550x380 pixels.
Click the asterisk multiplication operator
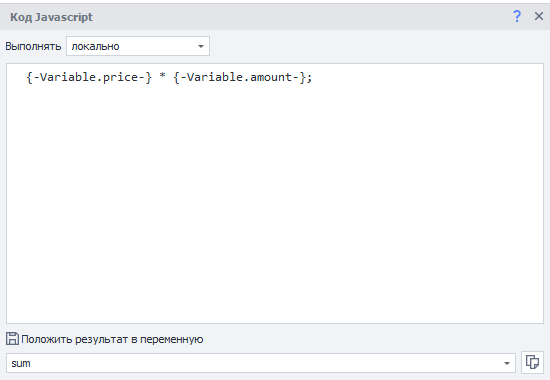tap(162, 76)
